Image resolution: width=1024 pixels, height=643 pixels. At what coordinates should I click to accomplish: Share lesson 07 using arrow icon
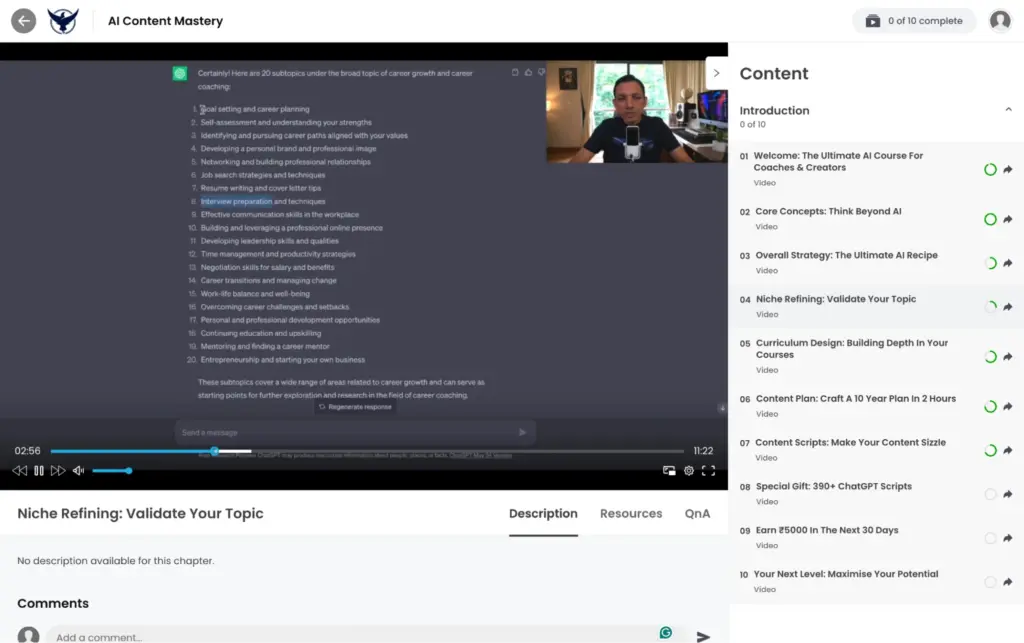pos(1008,450)
